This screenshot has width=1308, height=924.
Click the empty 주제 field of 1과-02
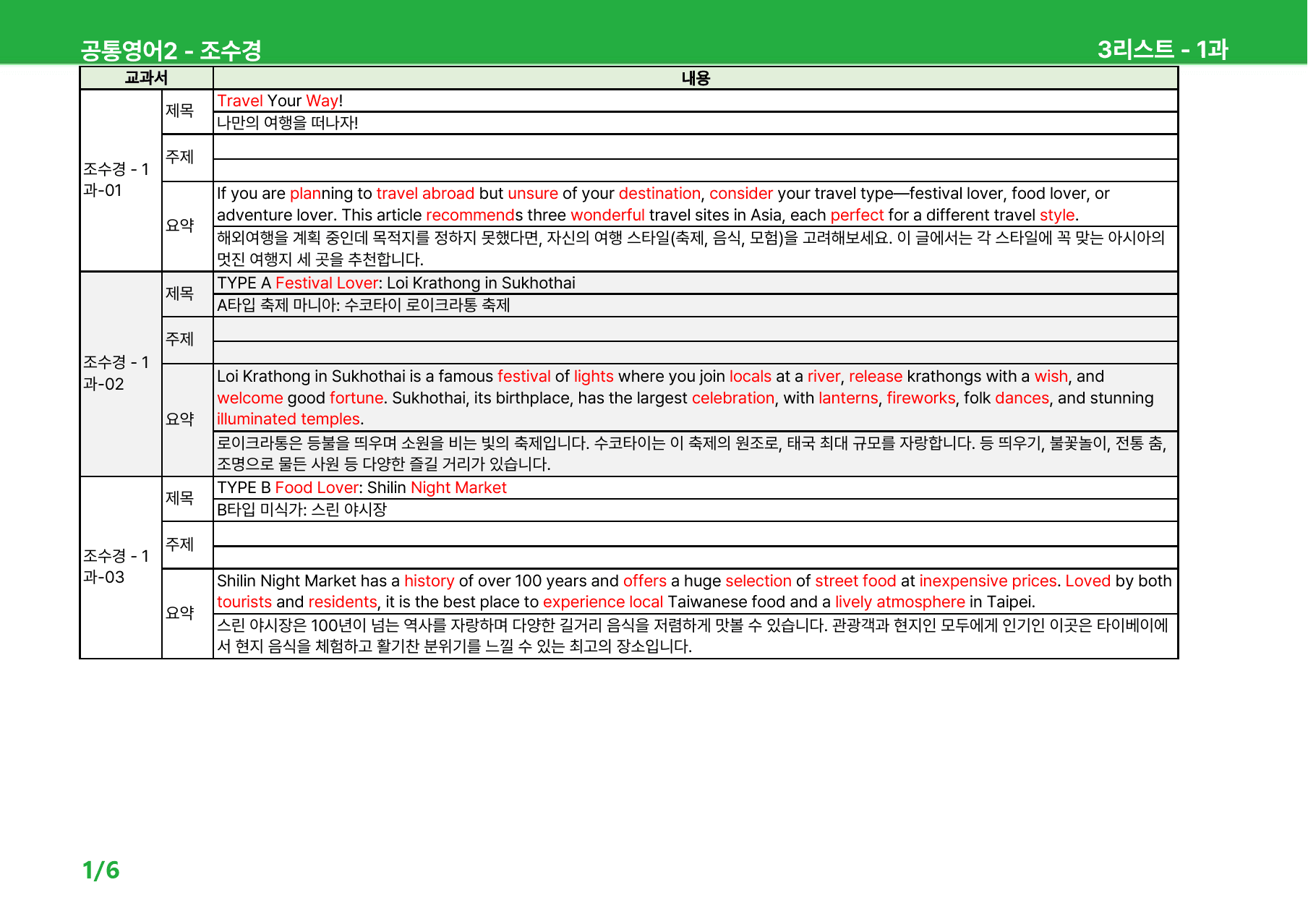coord(696,341)
